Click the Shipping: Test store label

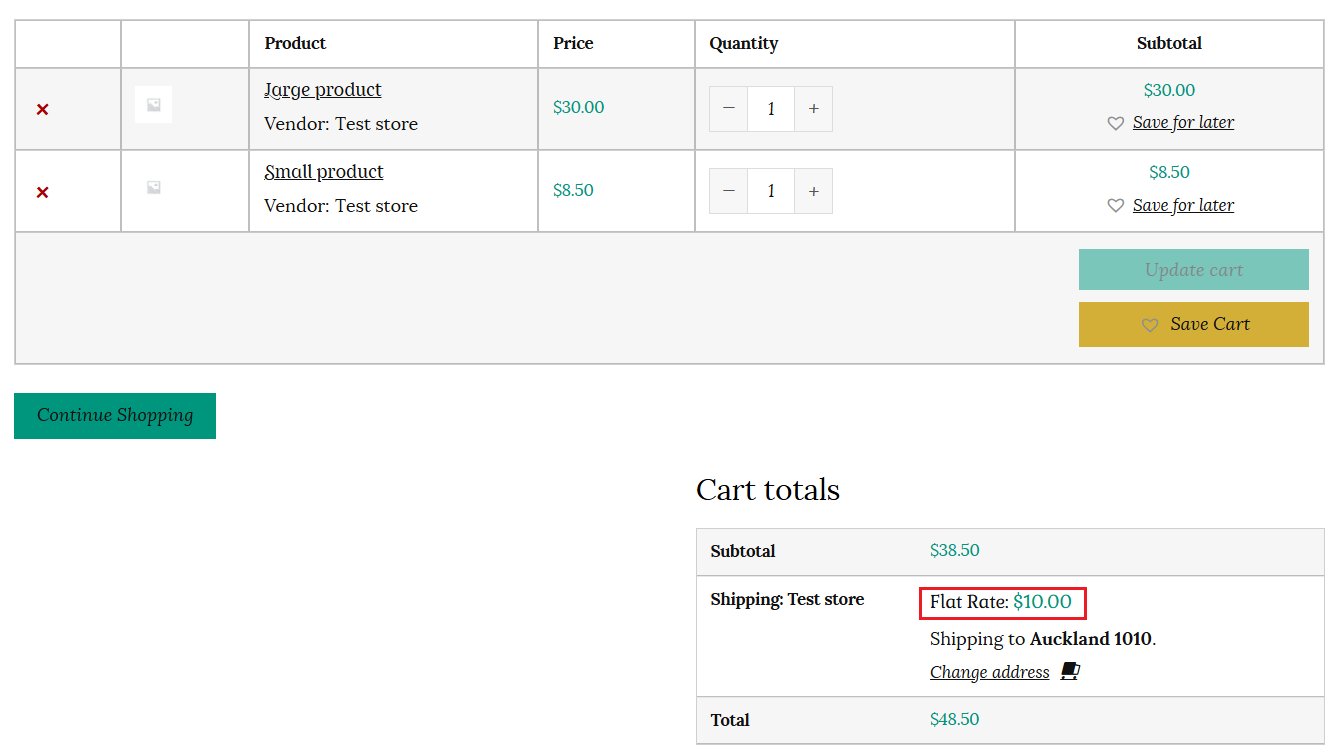click(787, 599)
